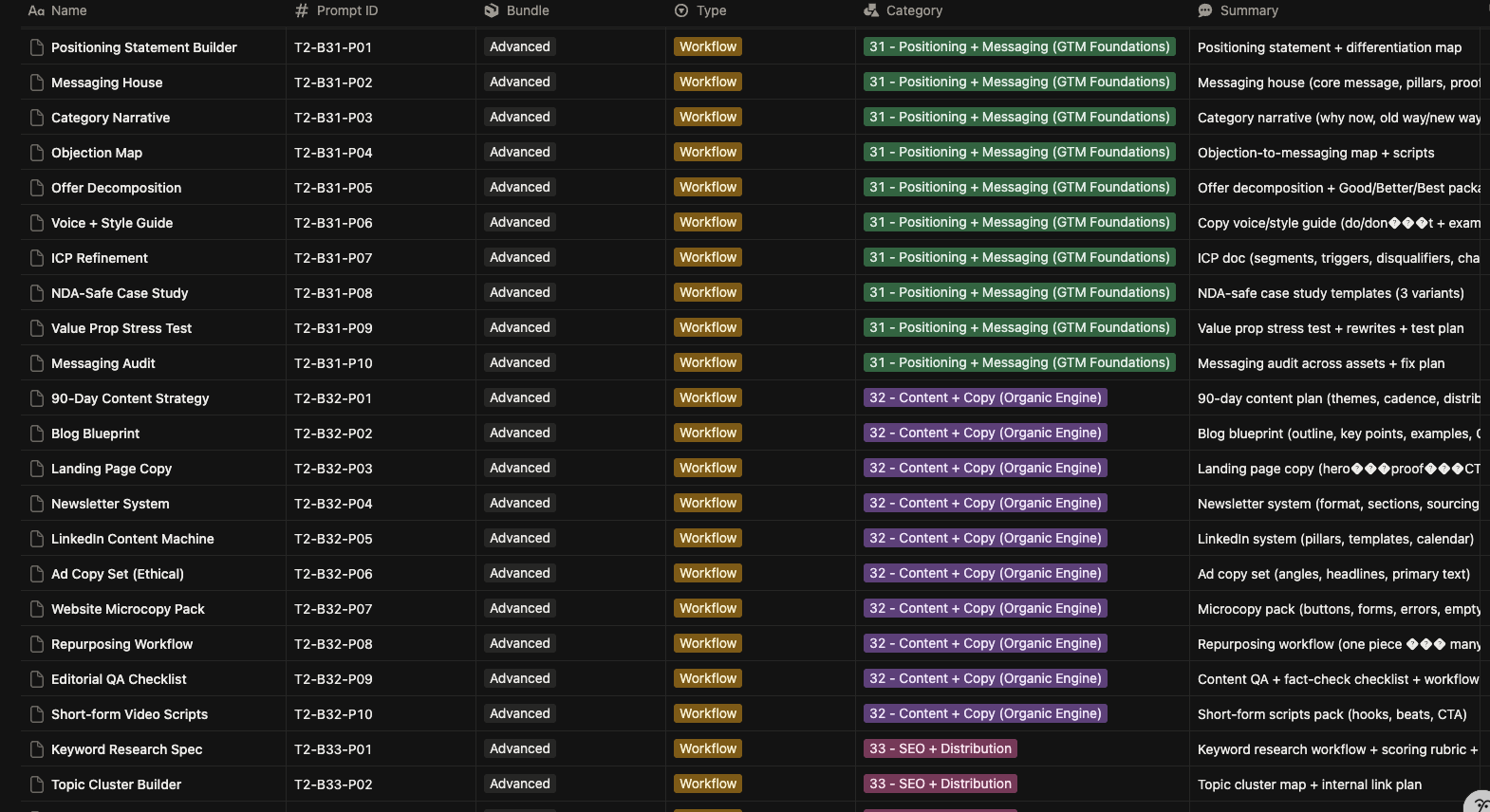1490x812 pixels.
Task: Click the page icon beside Messaging House
Action: coord(35,82)
